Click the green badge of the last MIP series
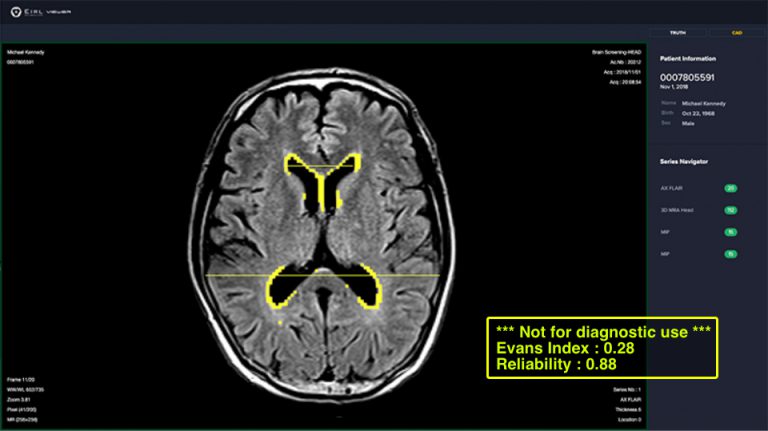The image size is (768, 431). pos(730,254)
